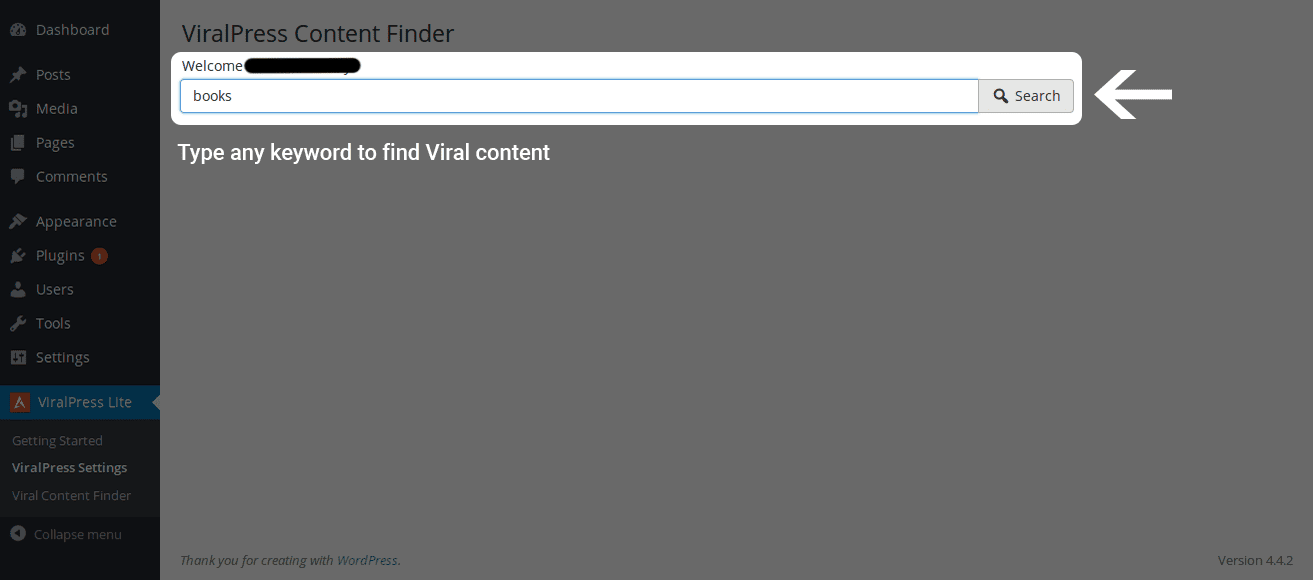1313x580 pixels.
Task: Focus the keyword field containing books
Action: tap(579, 96)
